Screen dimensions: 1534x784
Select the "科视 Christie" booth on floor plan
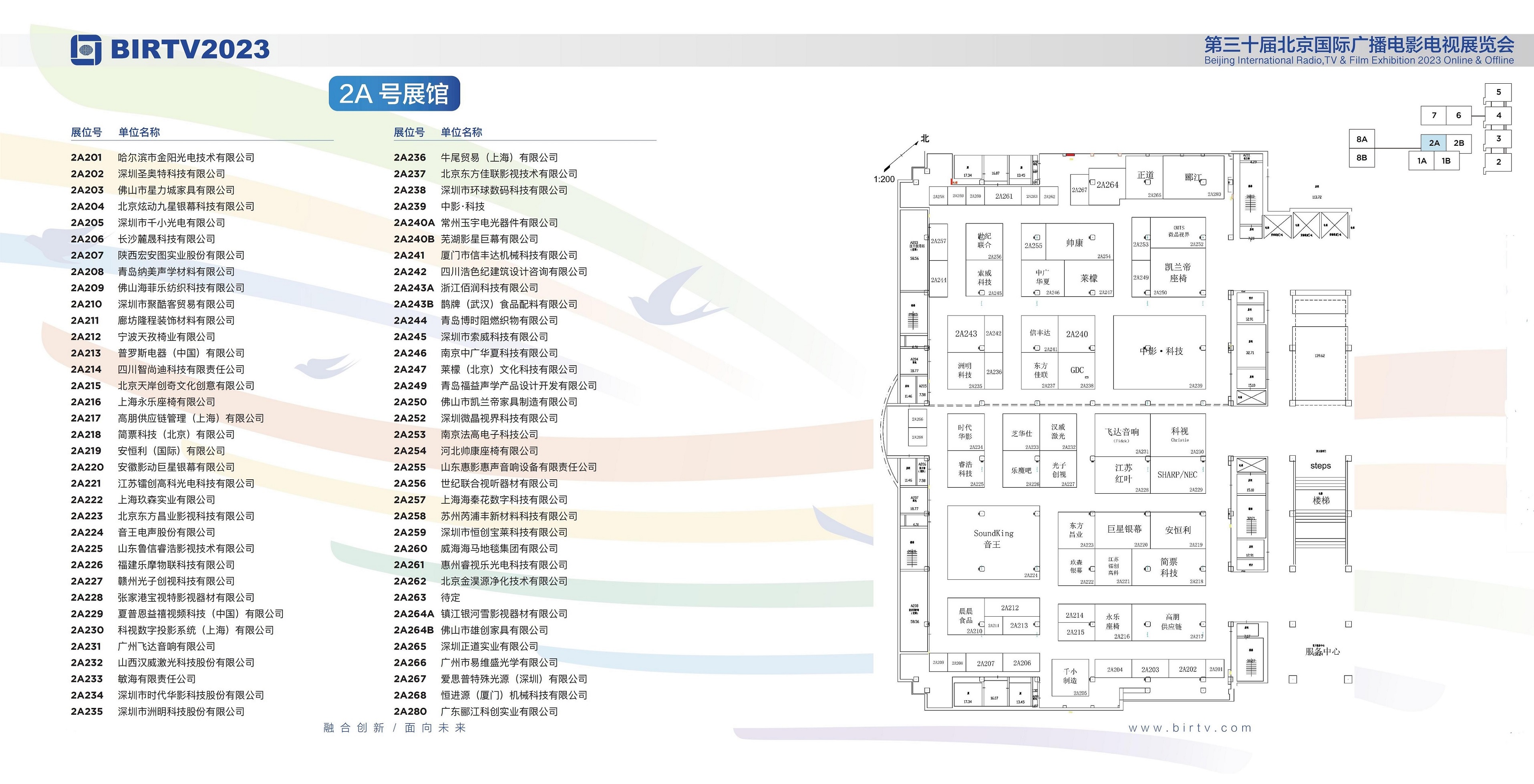pos(1178,434)
